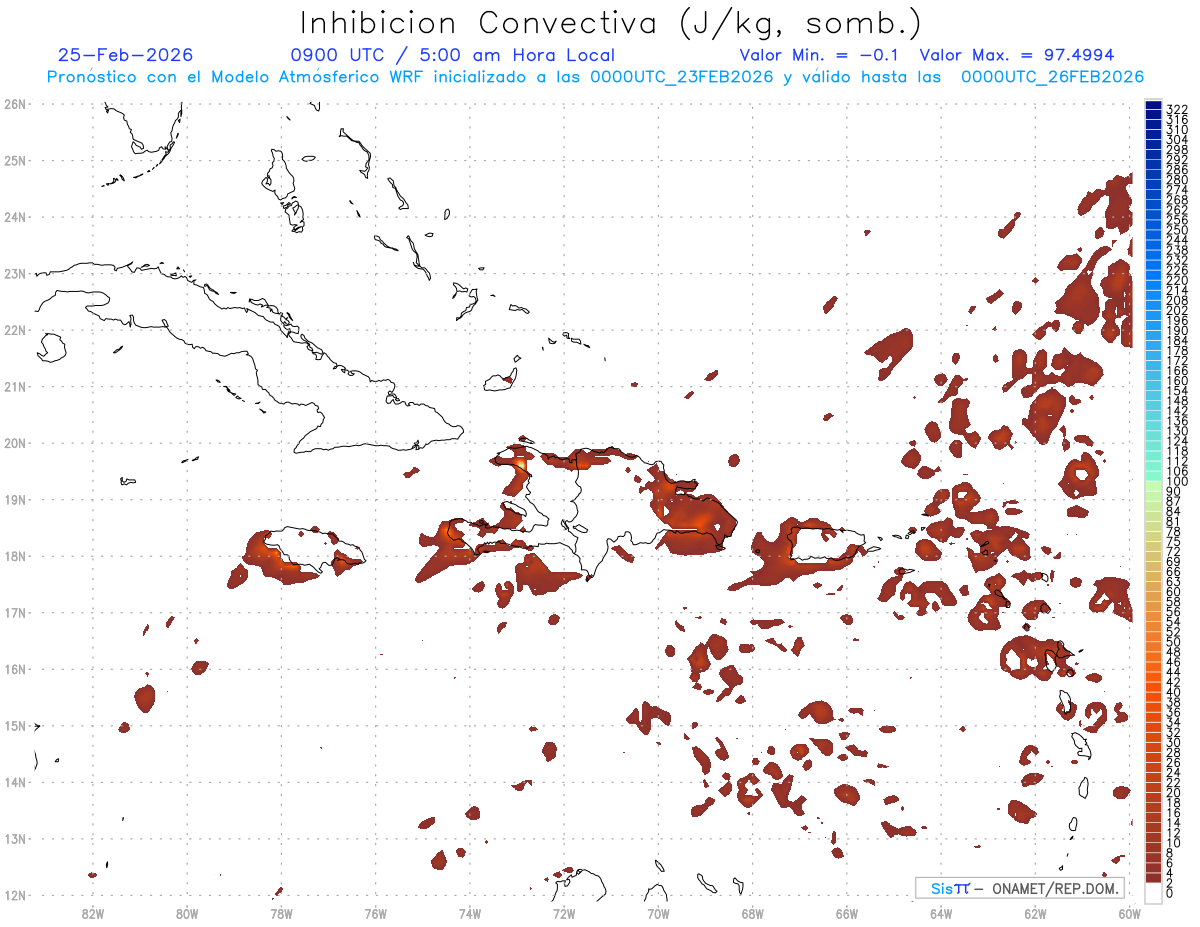Click the '18N' latitude label

[x=14, y=556]
